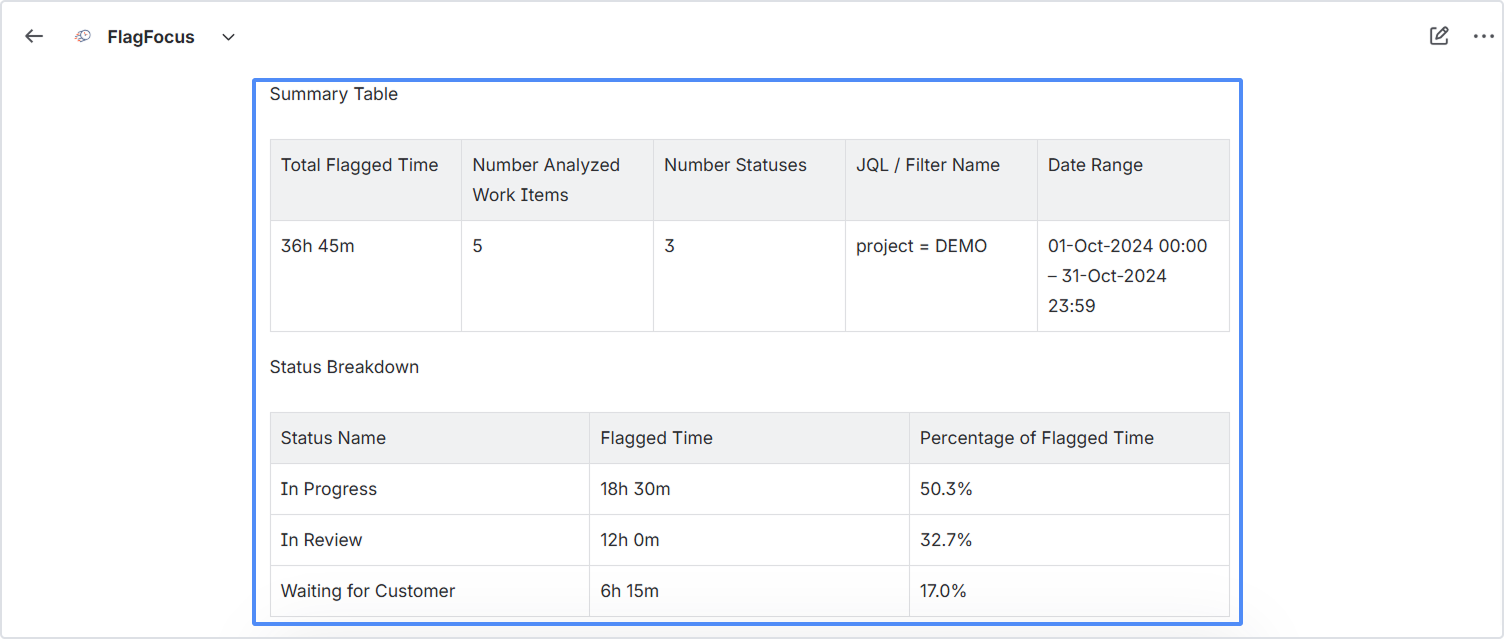
Task: Select the 36h 45m cell
Action: 366,276
